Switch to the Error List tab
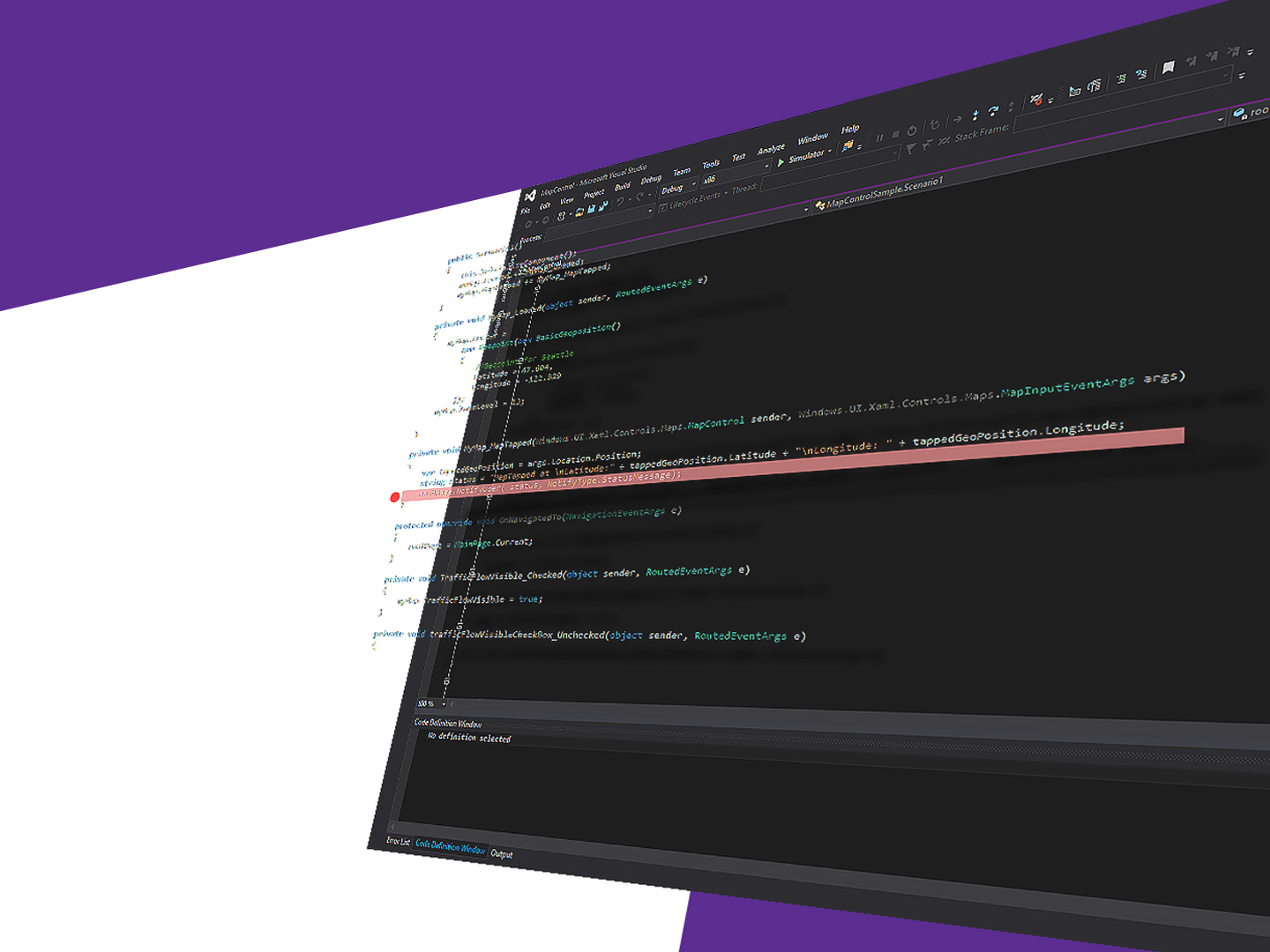This screenshot has height=952, width=1270. 398,842
